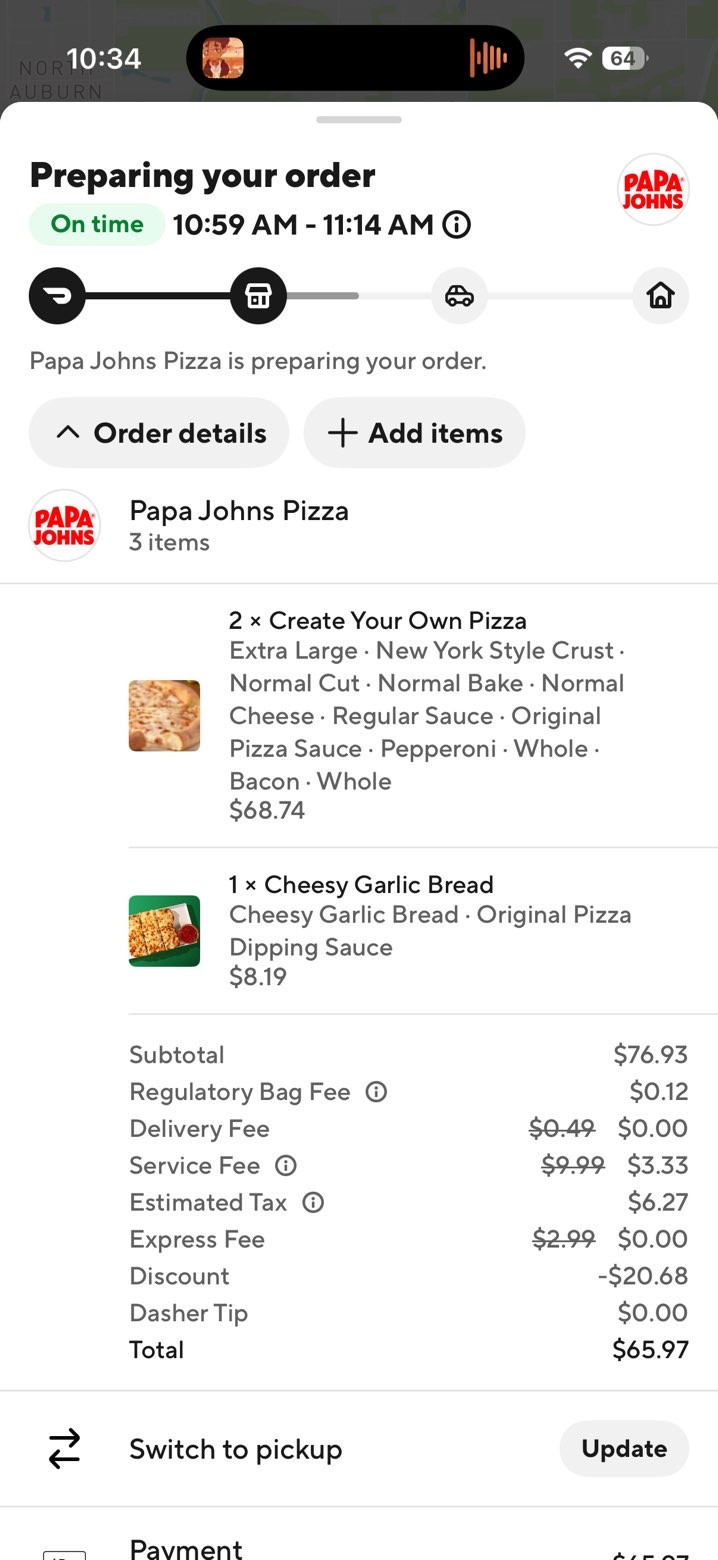
Task: Show Regulatory Bag Fee info
Action: pos(376,1092)
